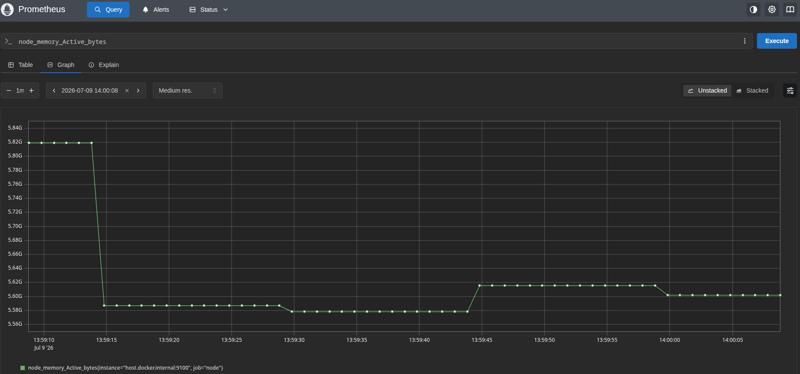Image resolution: width=800 pixels, height=374 pixels.
Task: Focus the node_memory_Active_bytes query input
Action: click(377, 41)
